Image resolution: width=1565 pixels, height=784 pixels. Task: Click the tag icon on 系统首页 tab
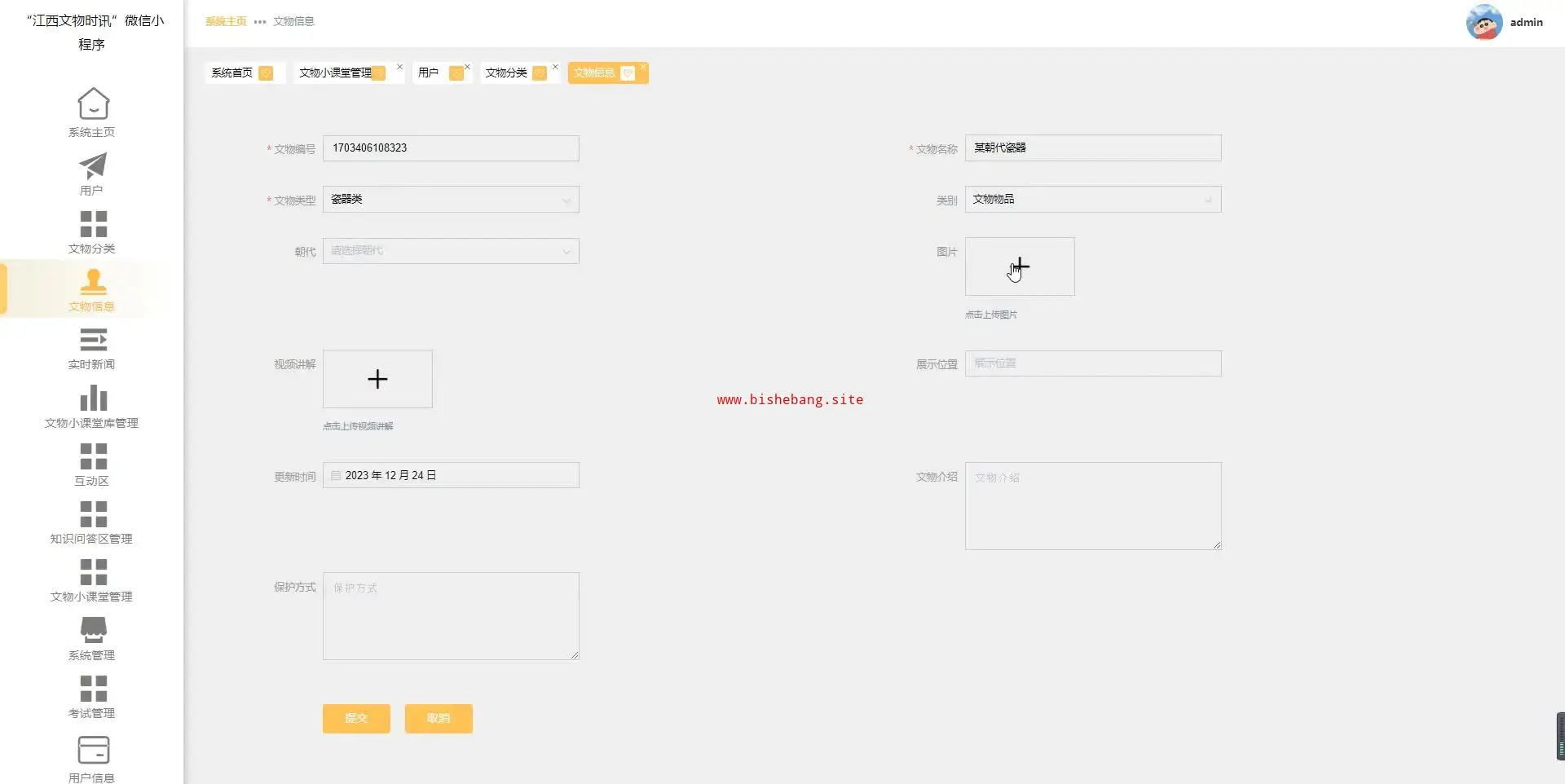pyautogui.click(x=266, y=73)
